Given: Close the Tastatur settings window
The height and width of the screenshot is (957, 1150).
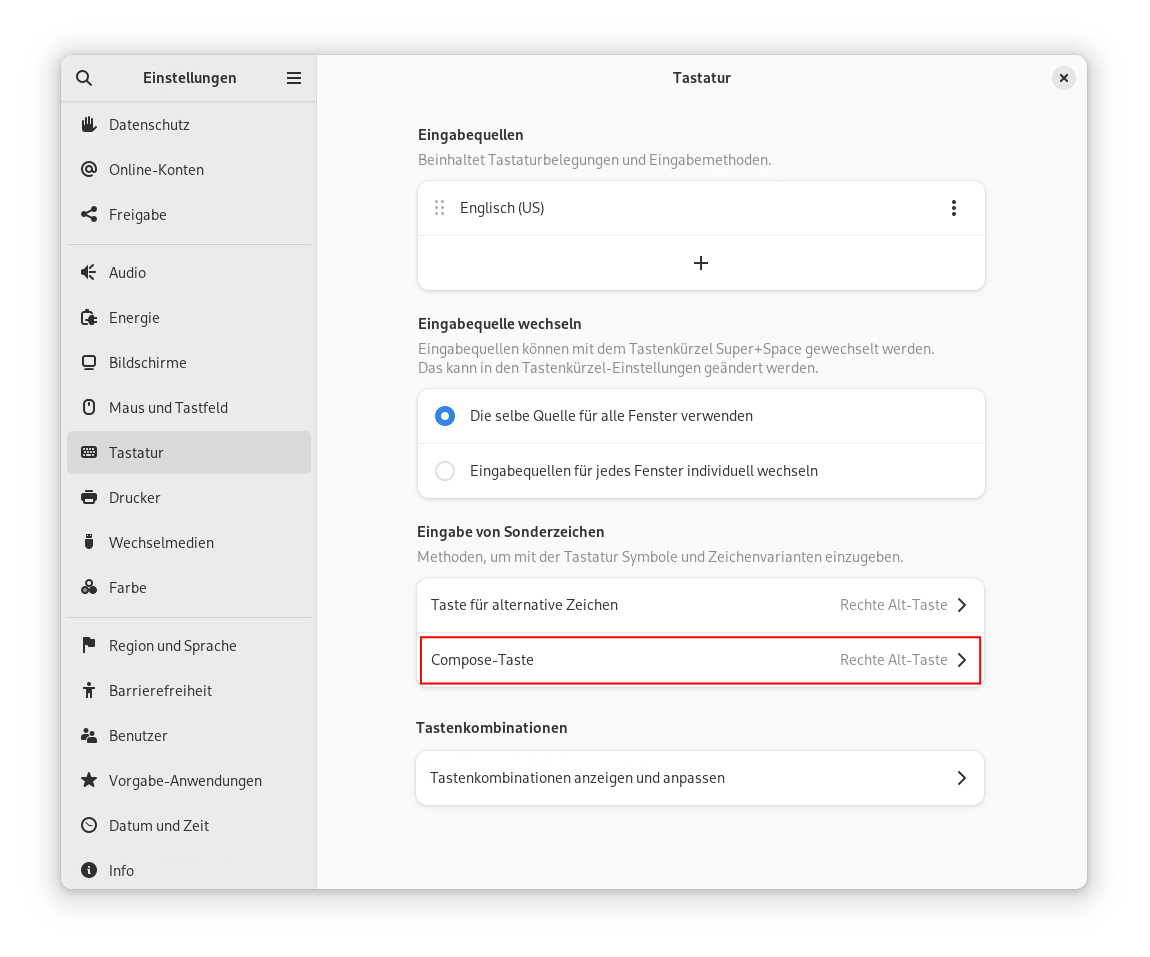Looking at the screenshot, I should coord(1063,78).
